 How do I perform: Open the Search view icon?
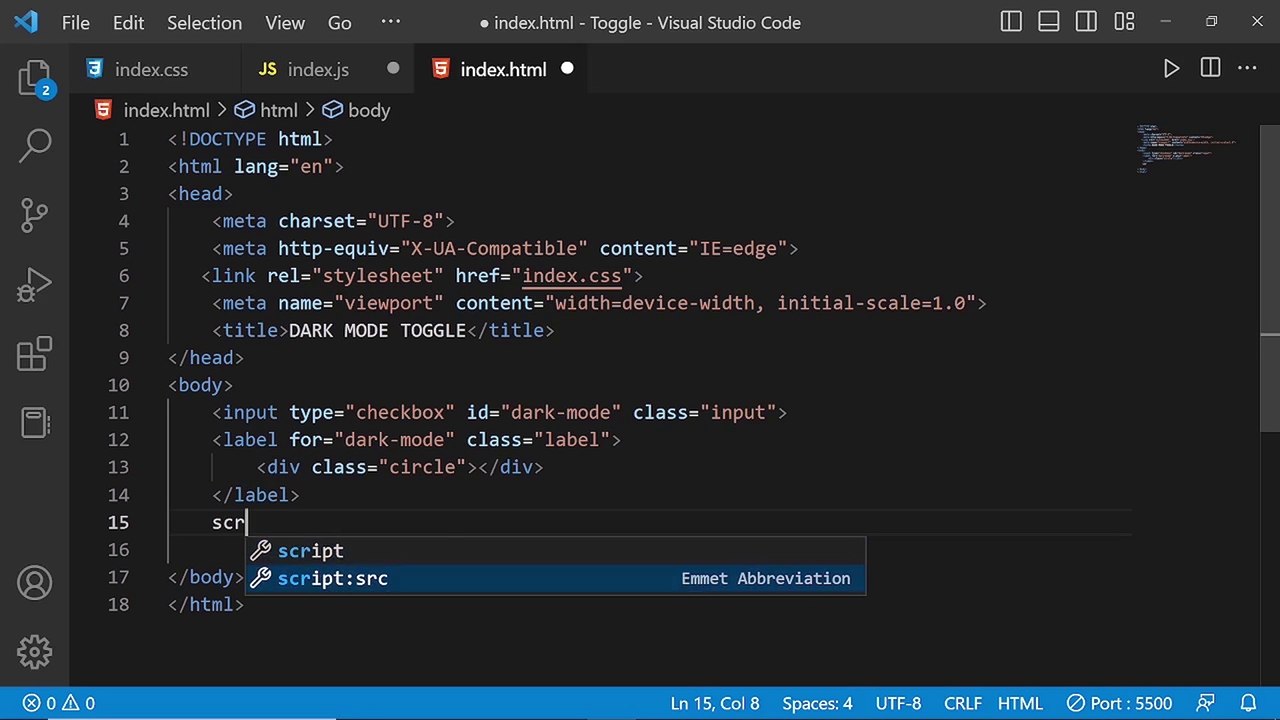point(34,145)
